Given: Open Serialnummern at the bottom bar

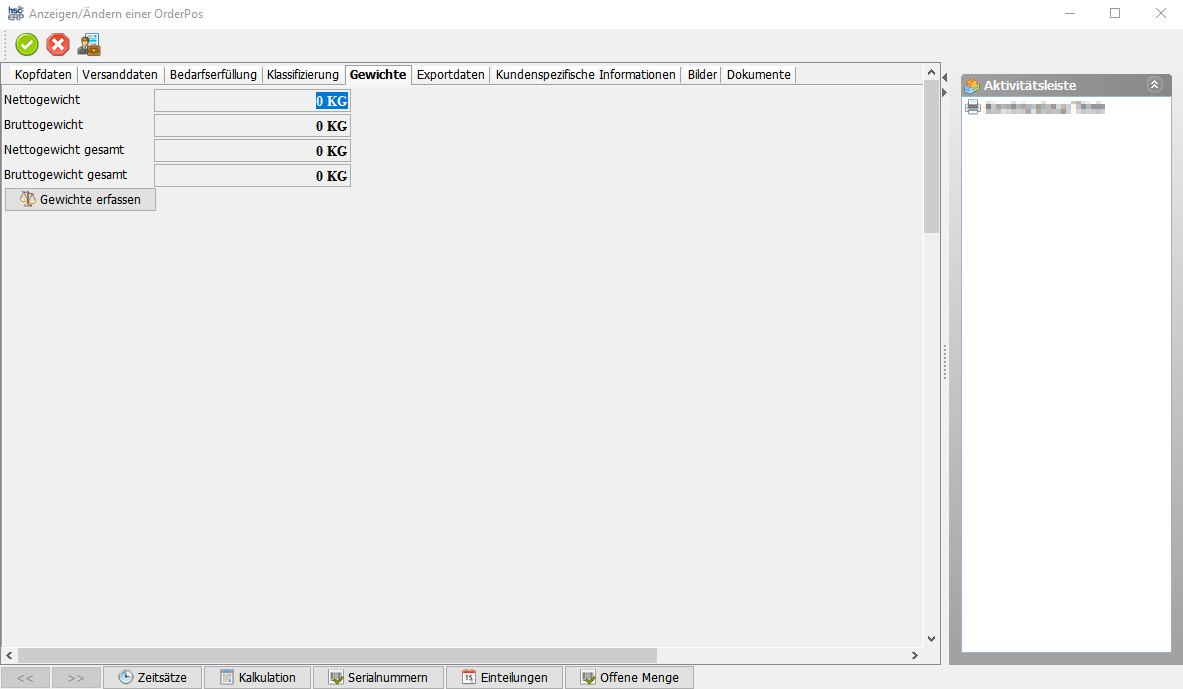Looking at the screenshot, I should tap(378, 677).
